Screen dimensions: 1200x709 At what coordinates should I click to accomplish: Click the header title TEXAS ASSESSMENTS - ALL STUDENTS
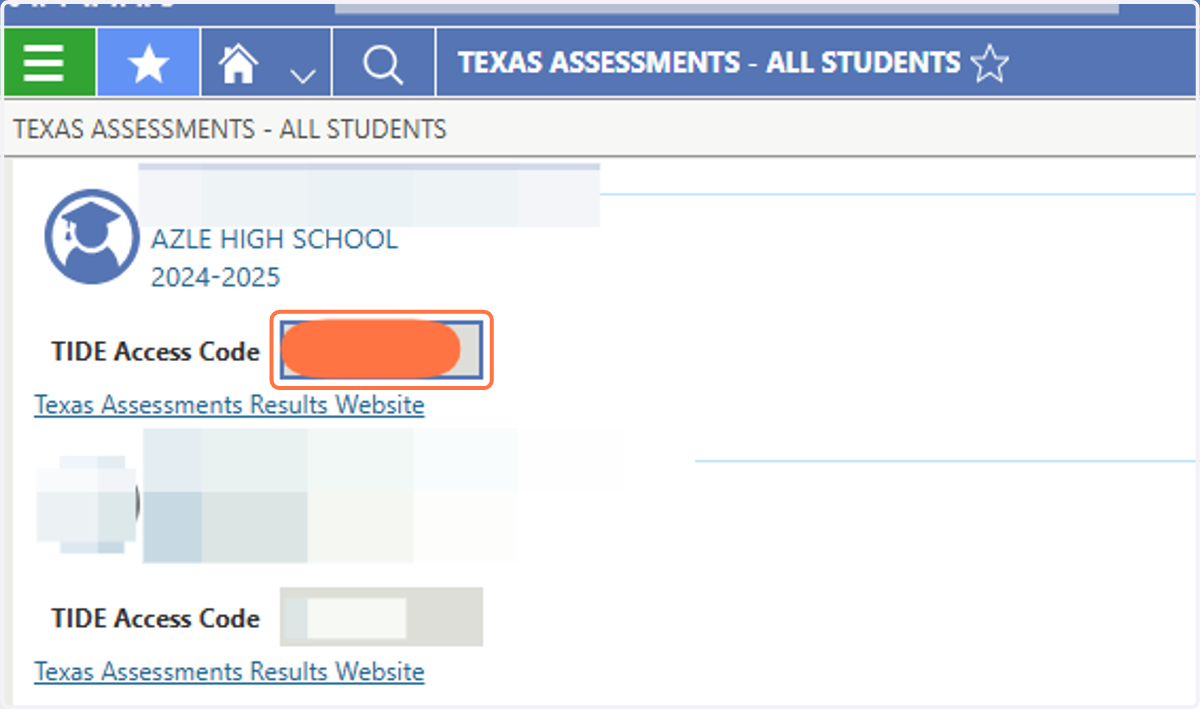(x=709, y=63)
